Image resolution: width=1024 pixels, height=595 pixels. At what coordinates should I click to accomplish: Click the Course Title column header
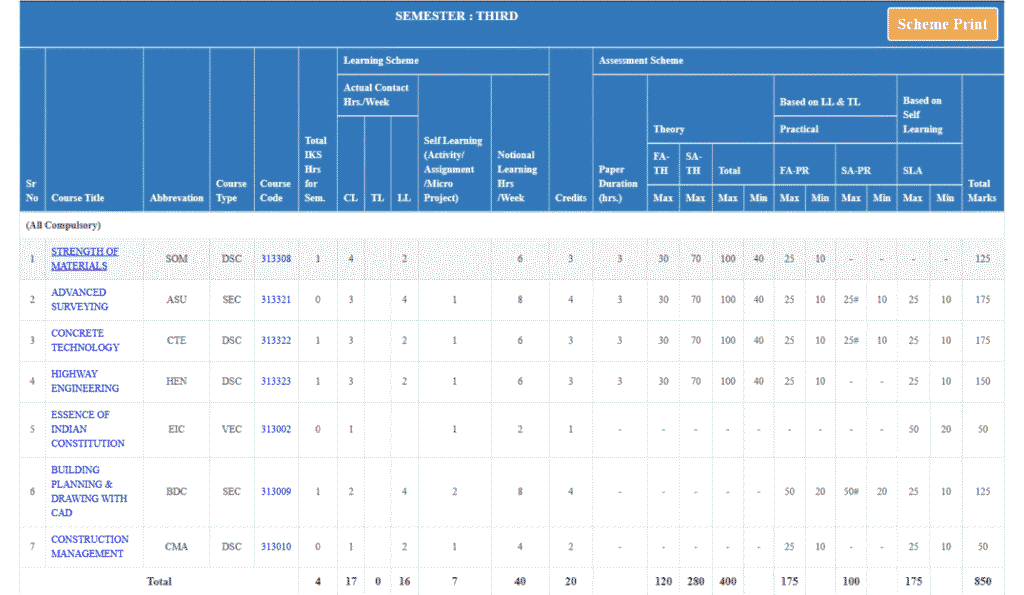point(77,198)
